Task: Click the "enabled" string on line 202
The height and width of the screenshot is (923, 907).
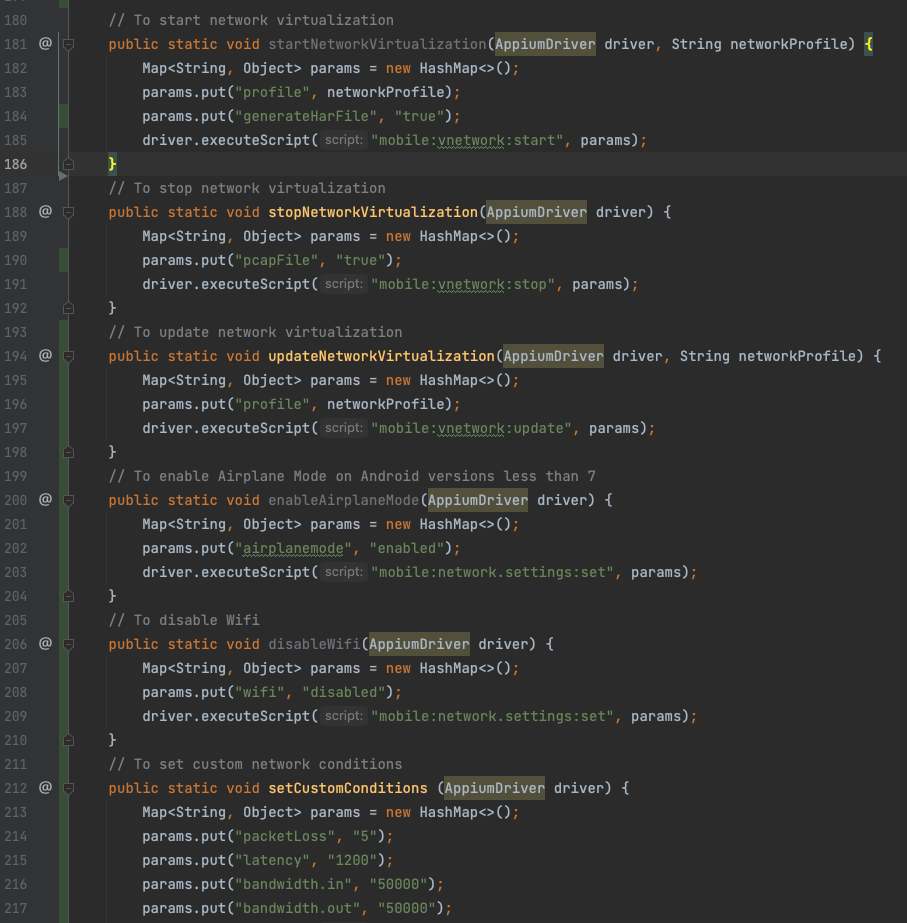Action: 407,548
